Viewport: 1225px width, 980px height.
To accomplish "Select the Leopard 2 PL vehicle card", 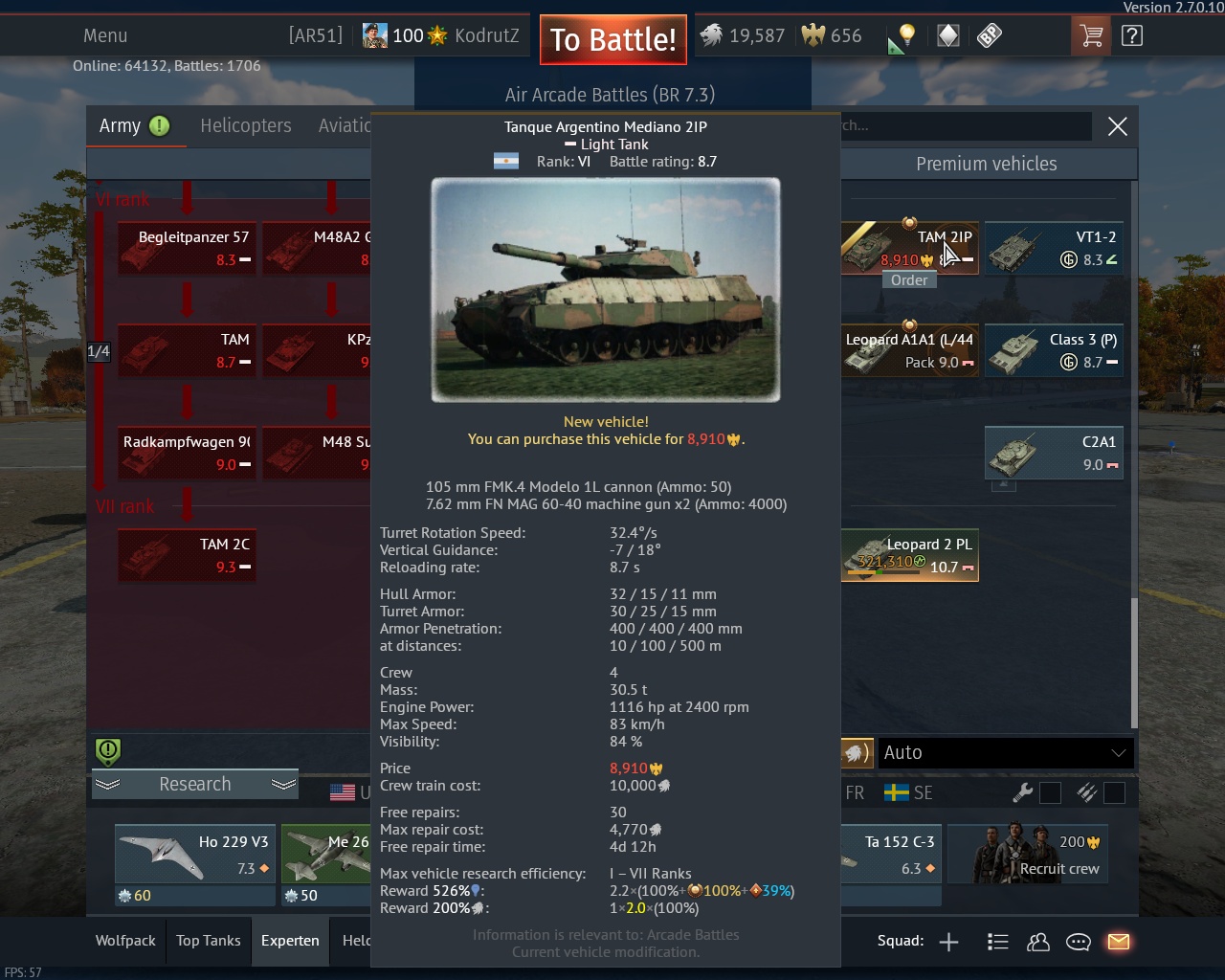I will (909, 555).
